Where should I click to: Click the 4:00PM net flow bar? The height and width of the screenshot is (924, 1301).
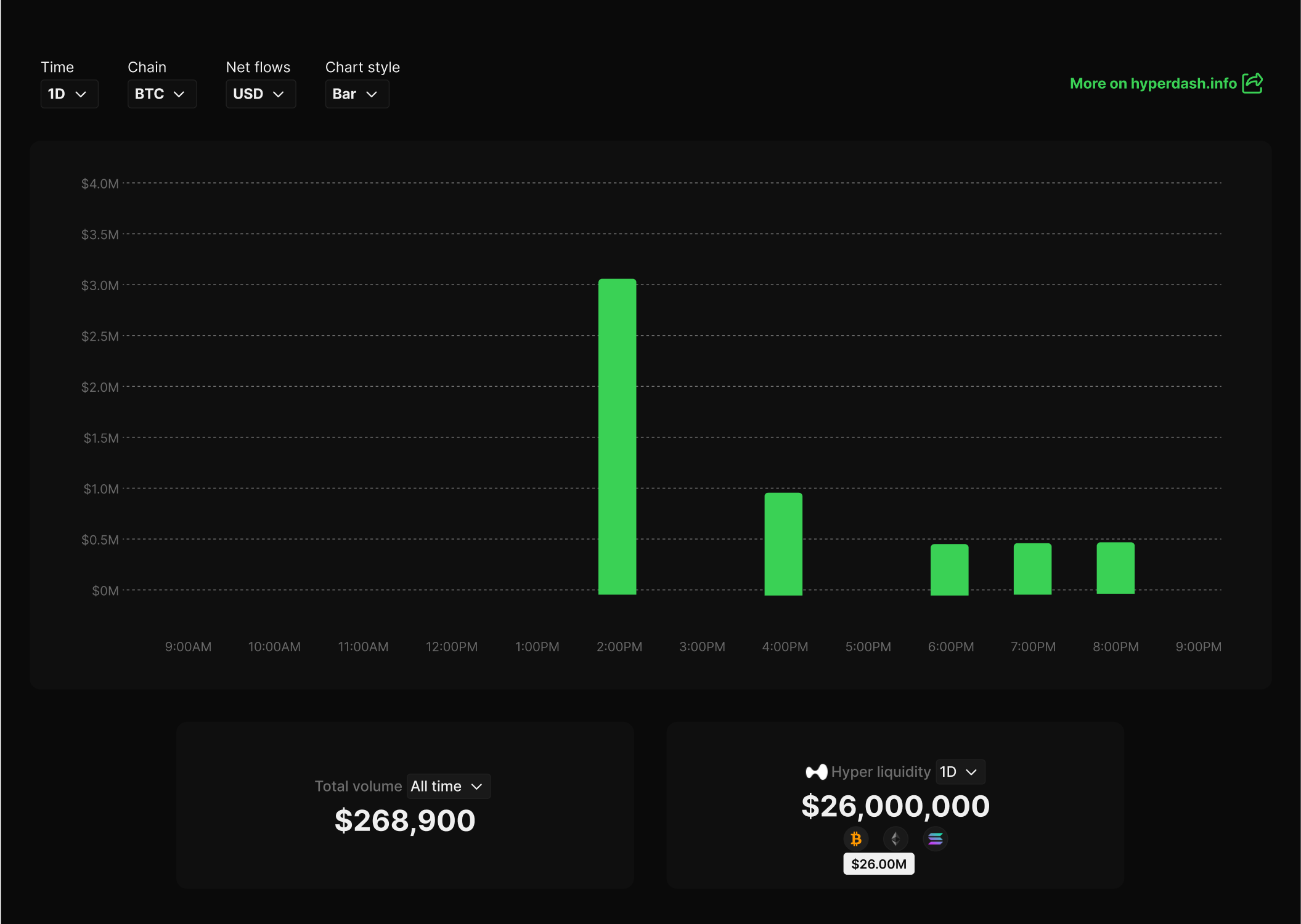click(783, 542)
